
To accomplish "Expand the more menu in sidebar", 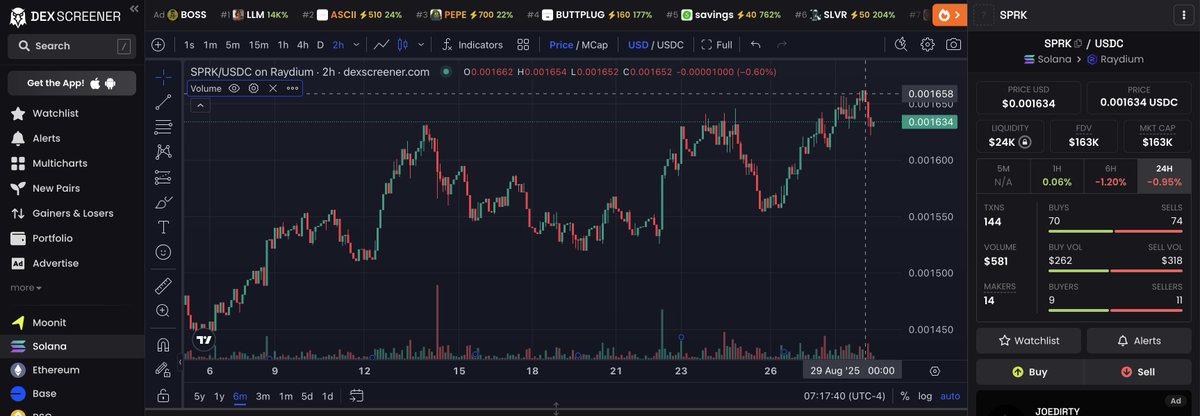I will (26, 288).
